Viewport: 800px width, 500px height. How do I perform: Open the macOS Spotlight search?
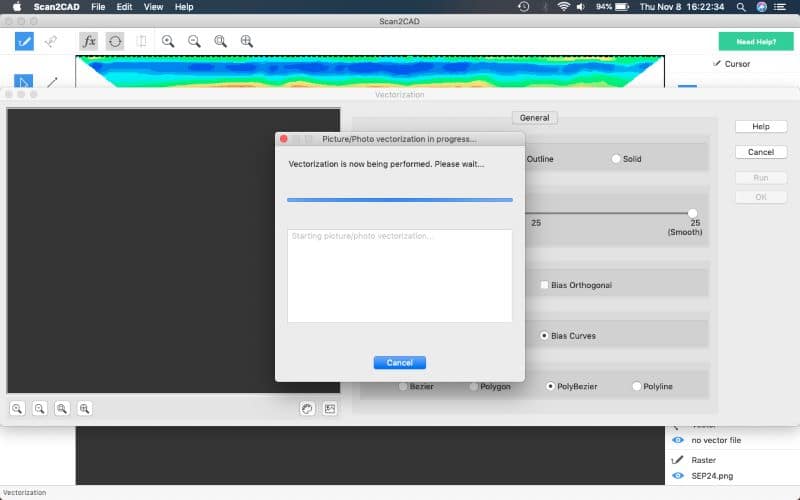[x=741, y=7]
